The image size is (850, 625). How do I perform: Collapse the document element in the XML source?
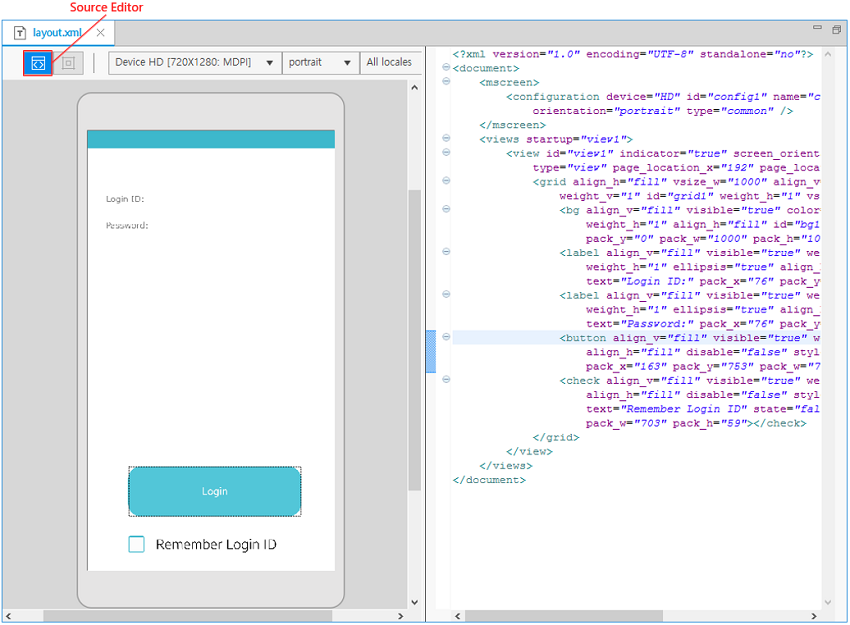446,68
